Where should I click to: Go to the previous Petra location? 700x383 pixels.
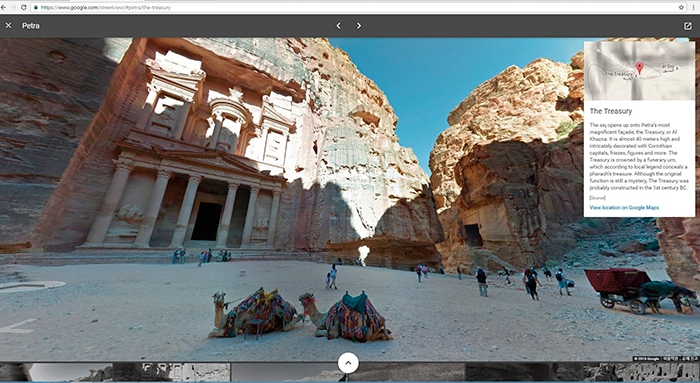(x=338, y=26)
